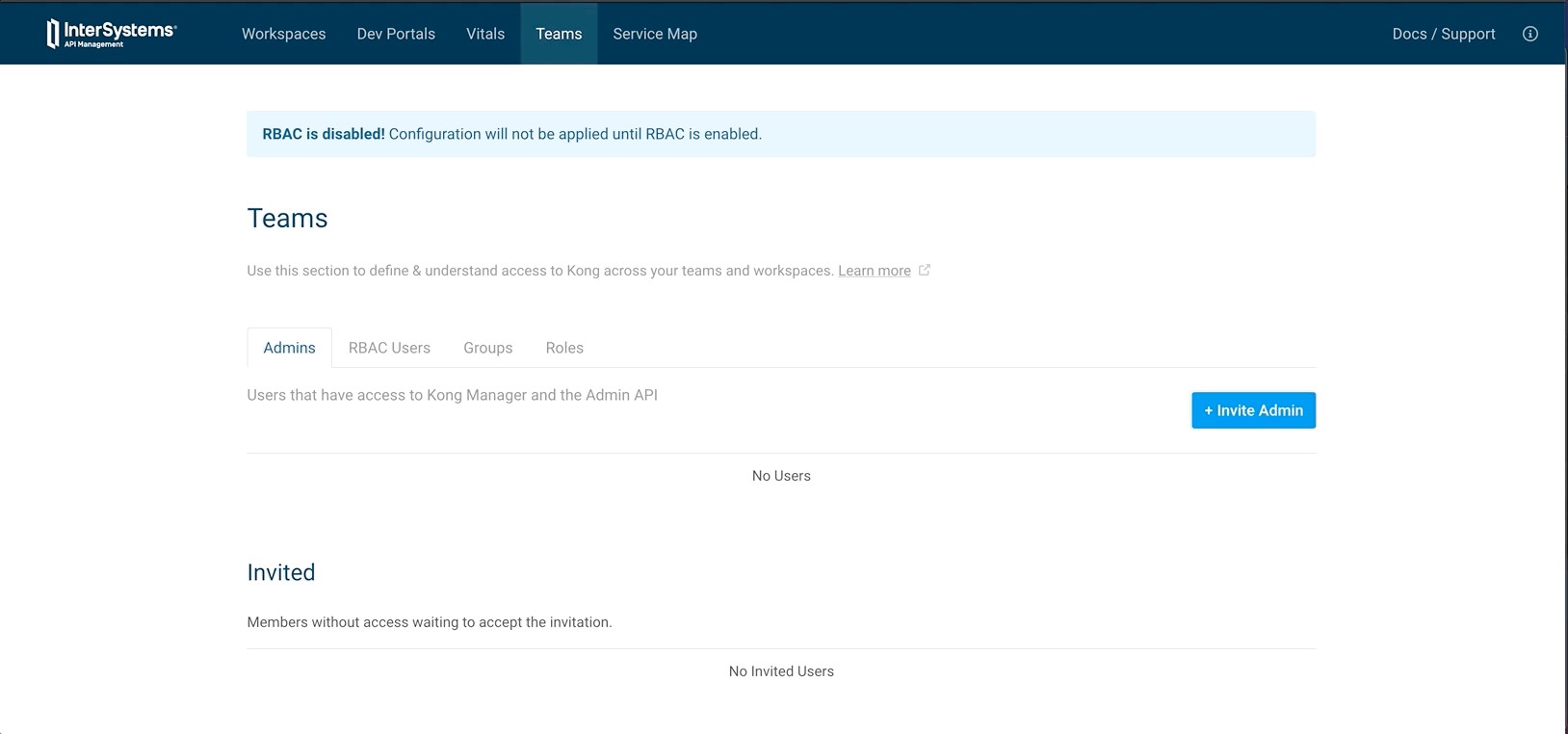Click the Teams page heading
Viewport: 1568px width, 734px height.
[x=287, y=219]
